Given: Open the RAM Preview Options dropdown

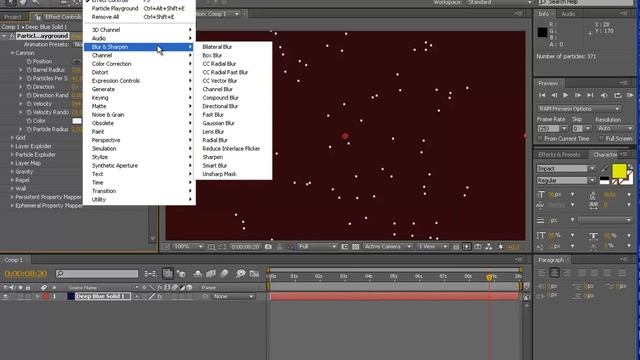Looking at the screenshot, I should pyautogui.click(x=579, y=109).
